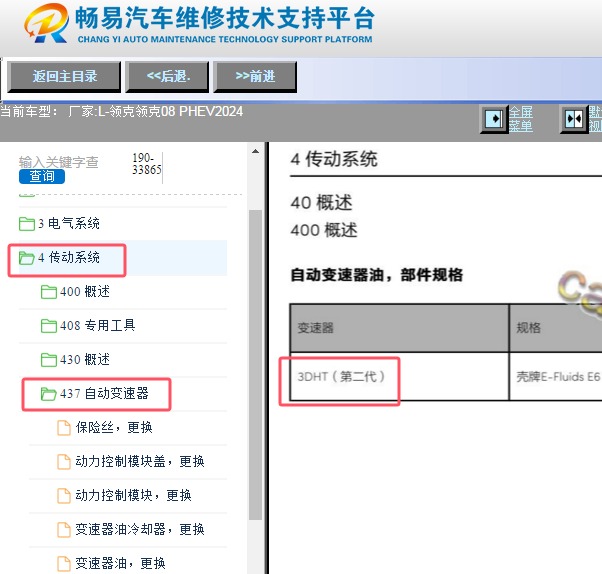Viewport: 602px width, 574px height.
Task: Click the page icon beside 动力控制模块，更换
Action: pos(64,496)
